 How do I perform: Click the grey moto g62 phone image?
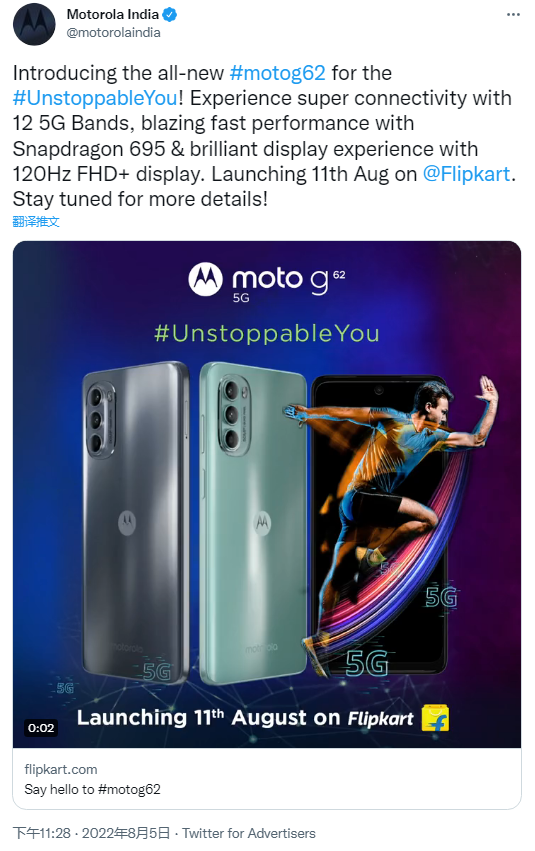(x=136, y=520)
